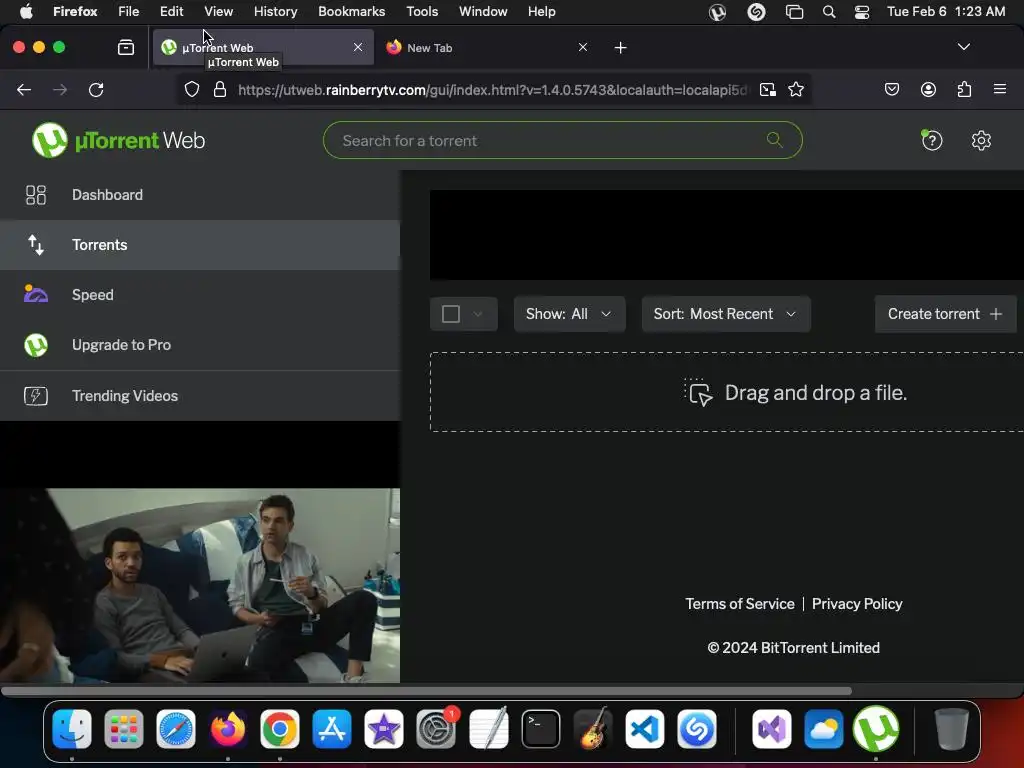
Task: Open a new browser tab with plus
Action: (620, 48)
